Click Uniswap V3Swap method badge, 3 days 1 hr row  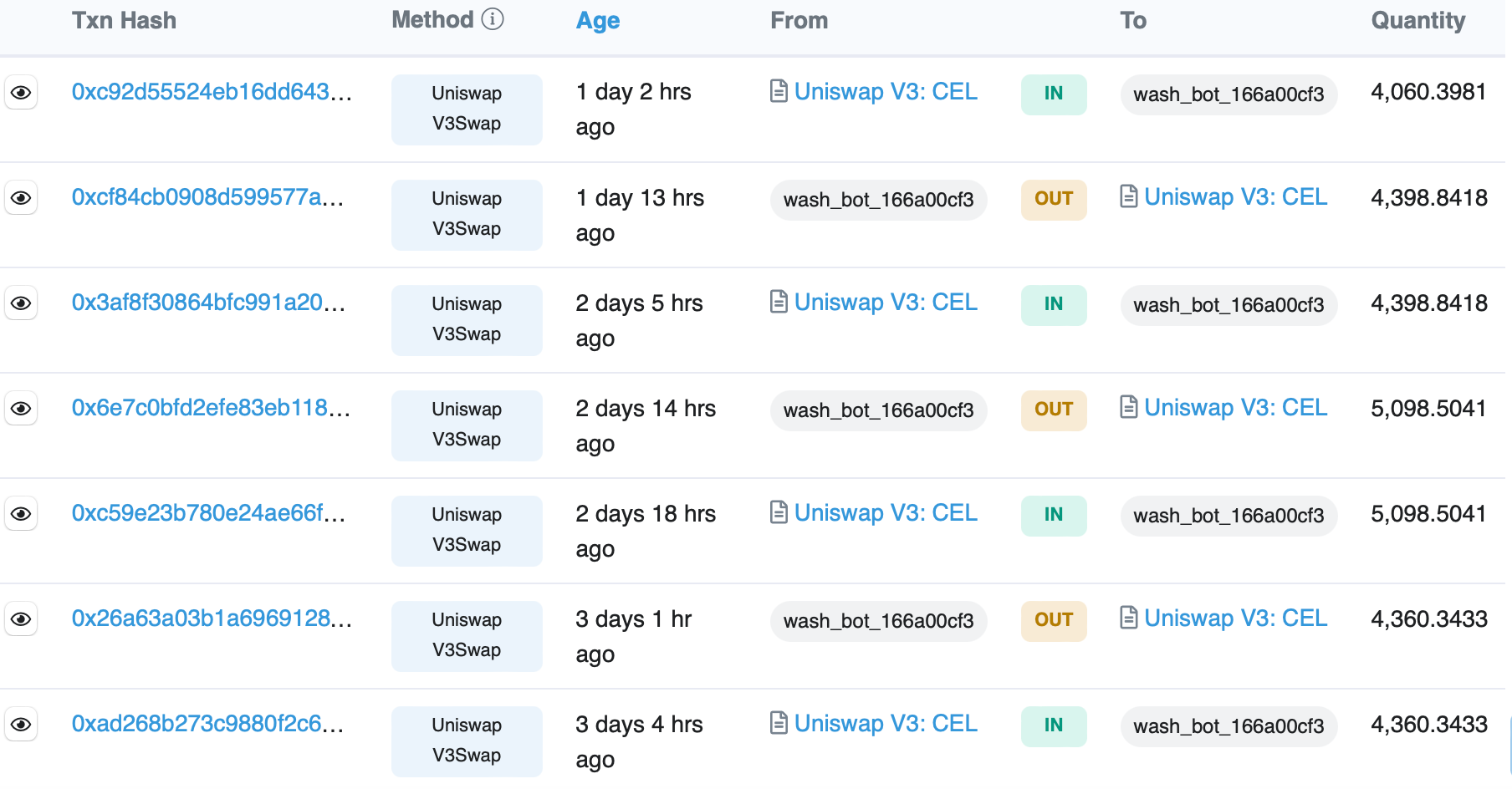tap(467, 636)
